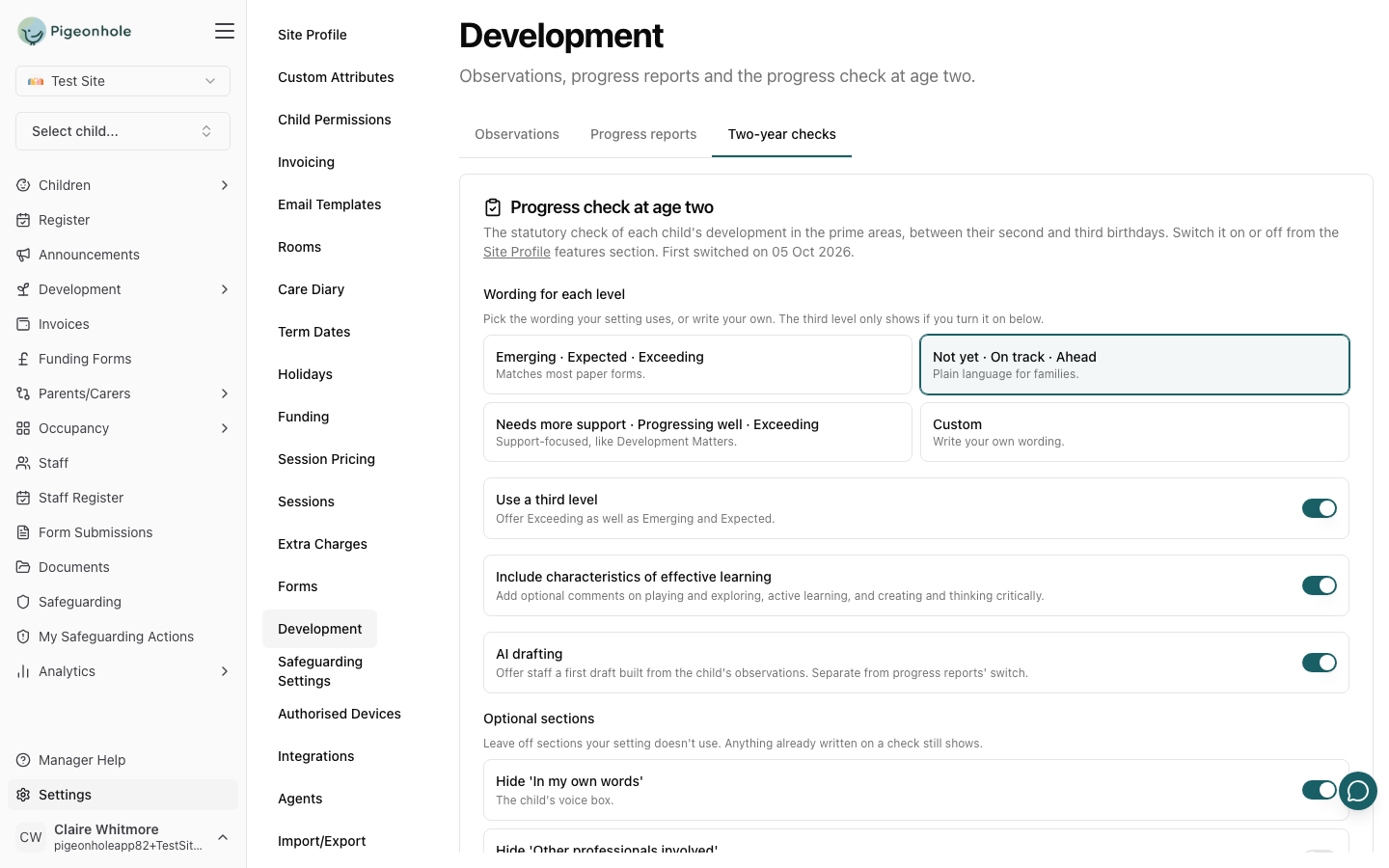The width and height of the screenshot is (1389, 868).
Task: Click the Safeguarding shield icon
Action: pyautogui.click(x=23, y=602)
